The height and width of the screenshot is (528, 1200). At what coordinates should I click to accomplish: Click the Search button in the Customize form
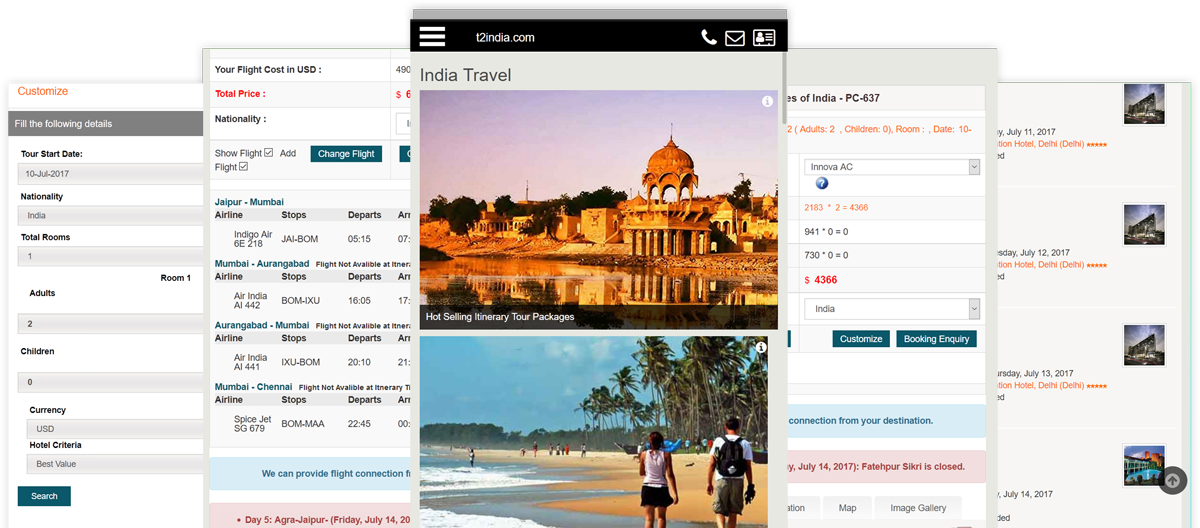pos(44,496)
